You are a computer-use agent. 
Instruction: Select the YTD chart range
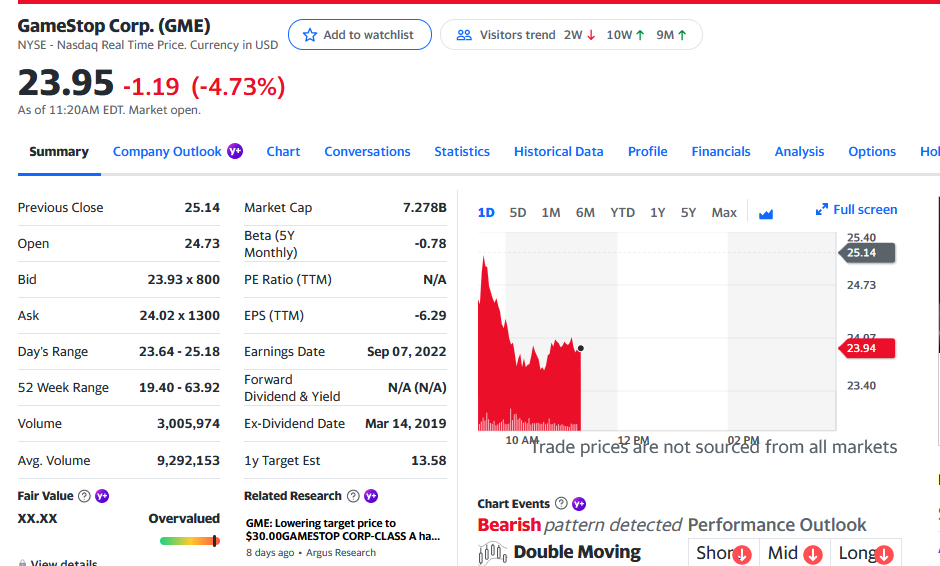coord(622,213)
